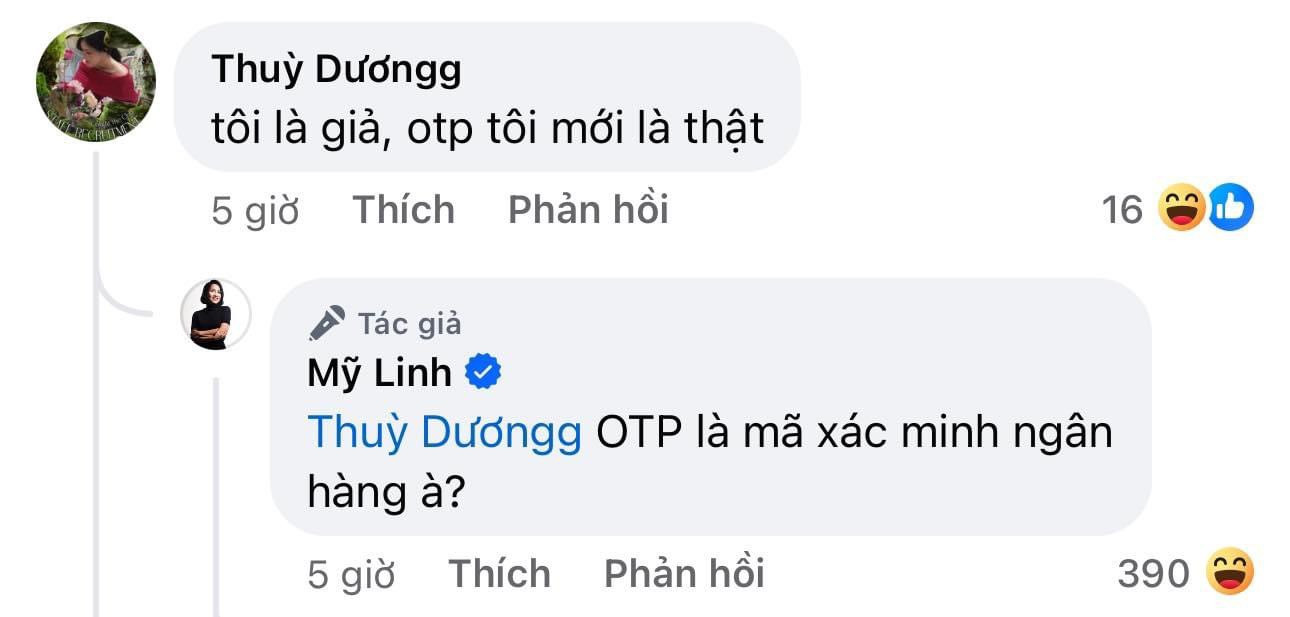Viewport: 1290px width, 617px height.
Task: View the 16 reactions count
Action: pos(1122,210)
